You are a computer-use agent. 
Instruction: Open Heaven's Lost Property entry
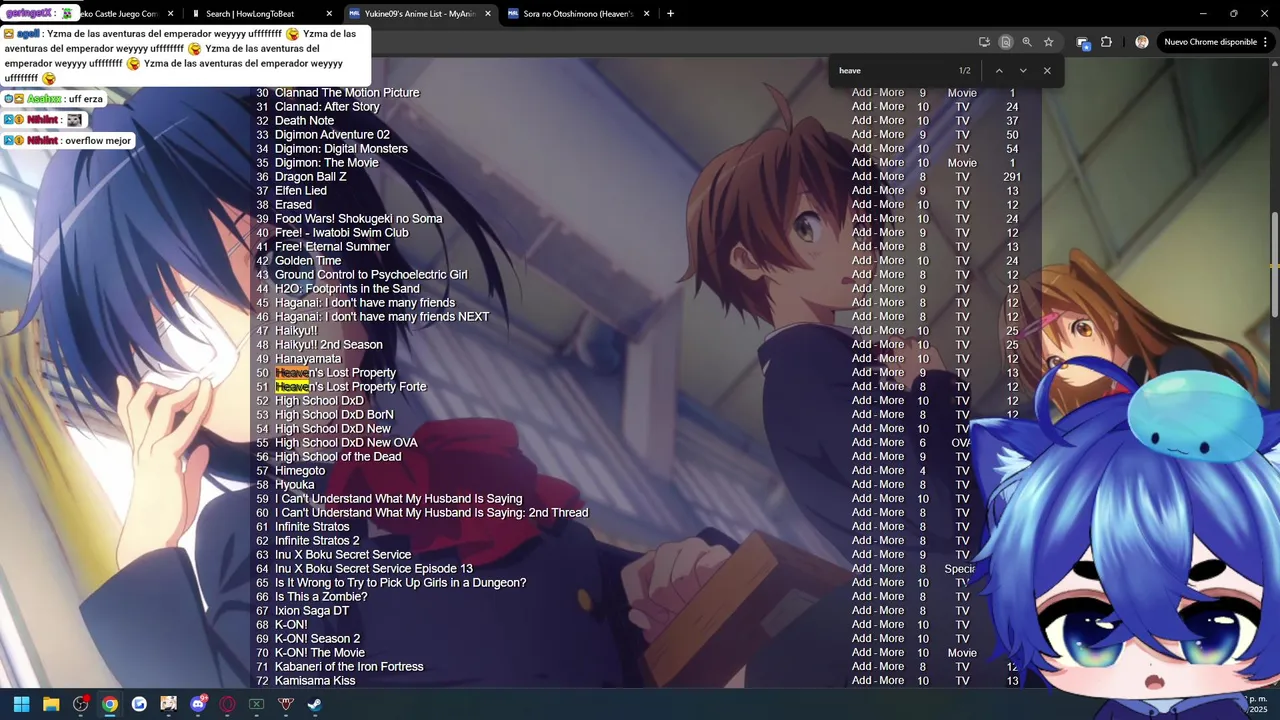(335, 373)
